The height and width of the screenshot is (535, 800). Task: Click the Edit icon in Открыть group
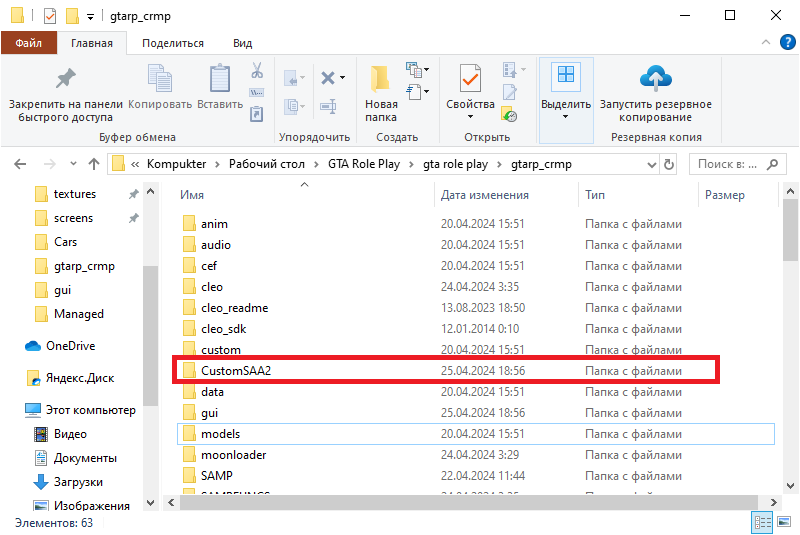point(510,92)
